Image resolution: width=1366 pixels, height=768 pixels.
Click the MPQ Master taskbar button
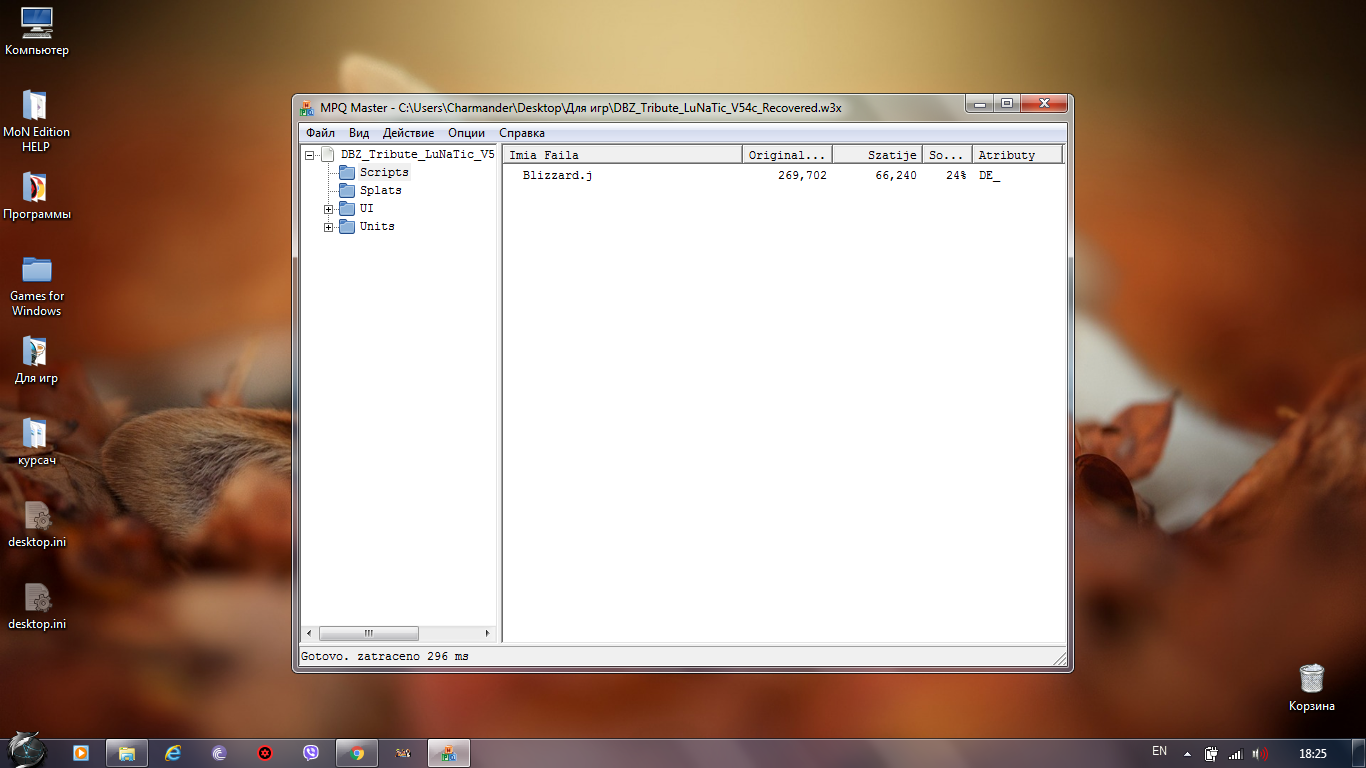tap(449, 753)
